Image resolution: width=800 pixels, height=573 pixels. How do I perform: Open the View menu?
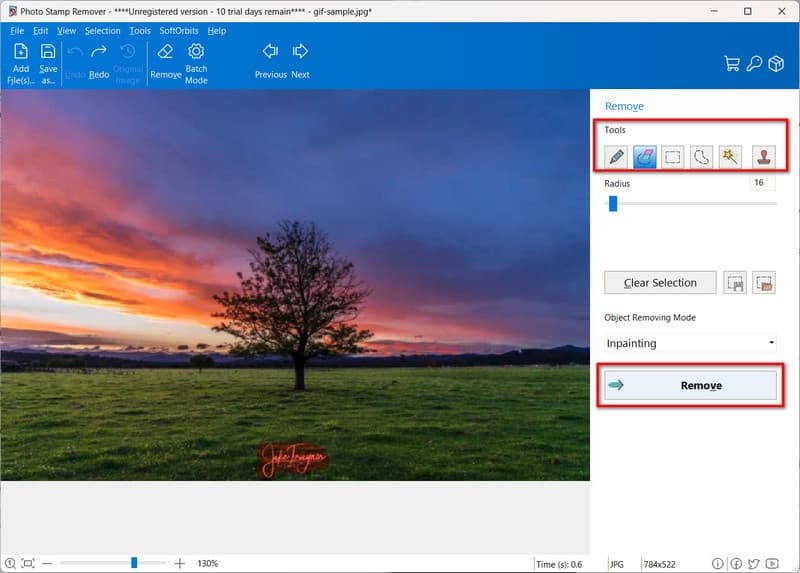pos(66,31)
